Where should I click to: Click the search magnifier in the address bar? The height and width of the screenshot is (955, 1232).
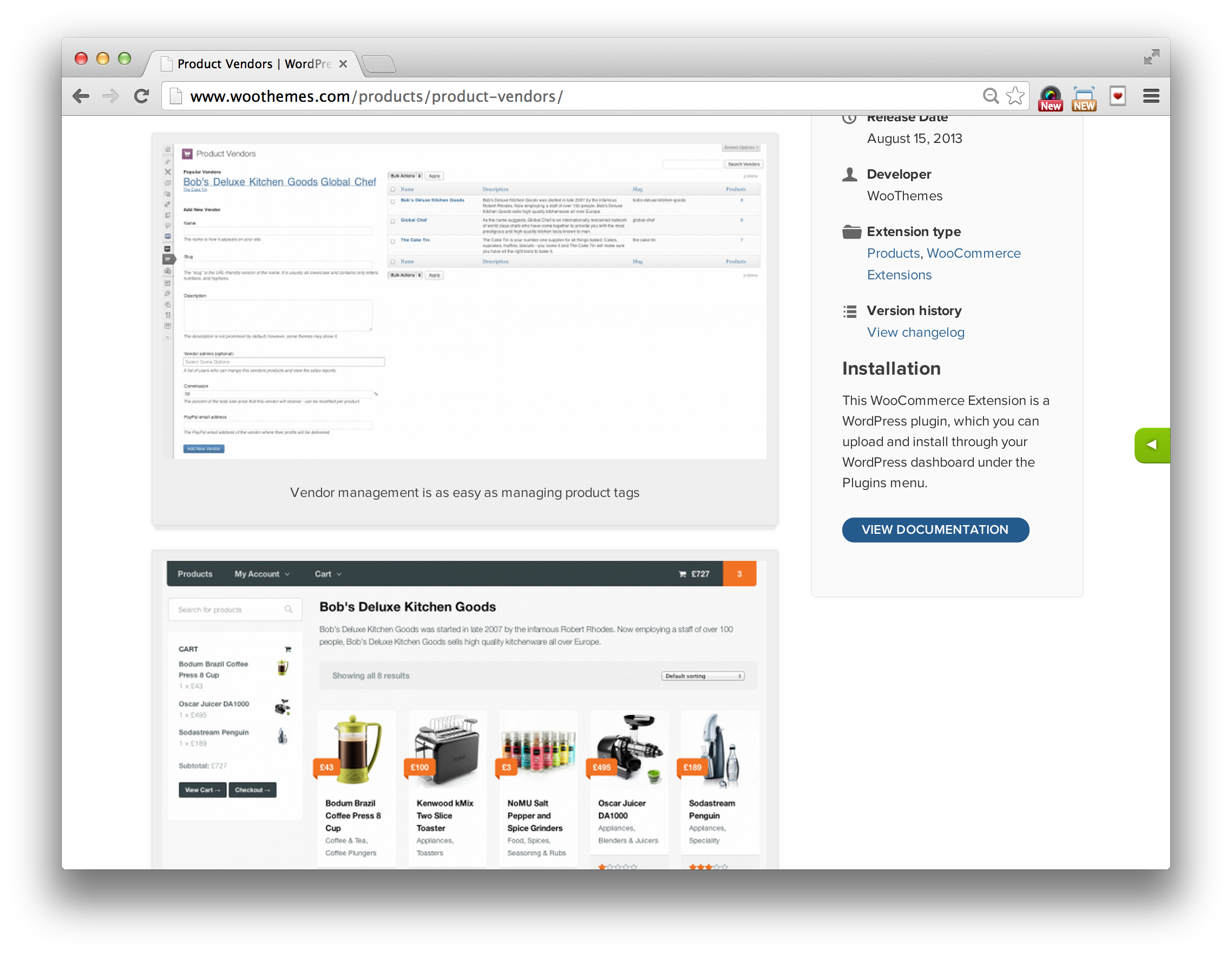[x=991, y=96]
